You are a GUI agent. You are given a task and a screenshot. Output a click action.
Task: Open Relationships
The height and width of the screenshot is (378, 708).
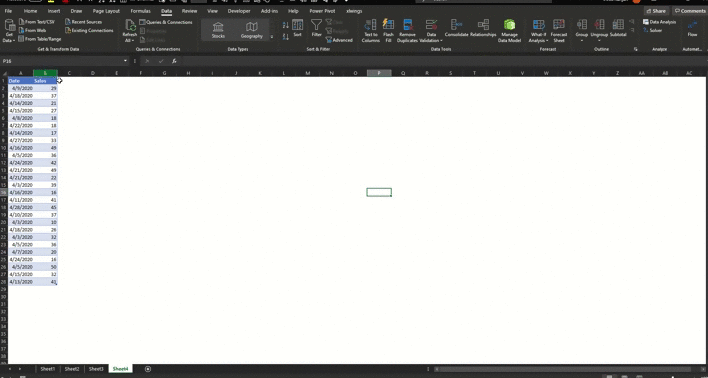point(483,28)
